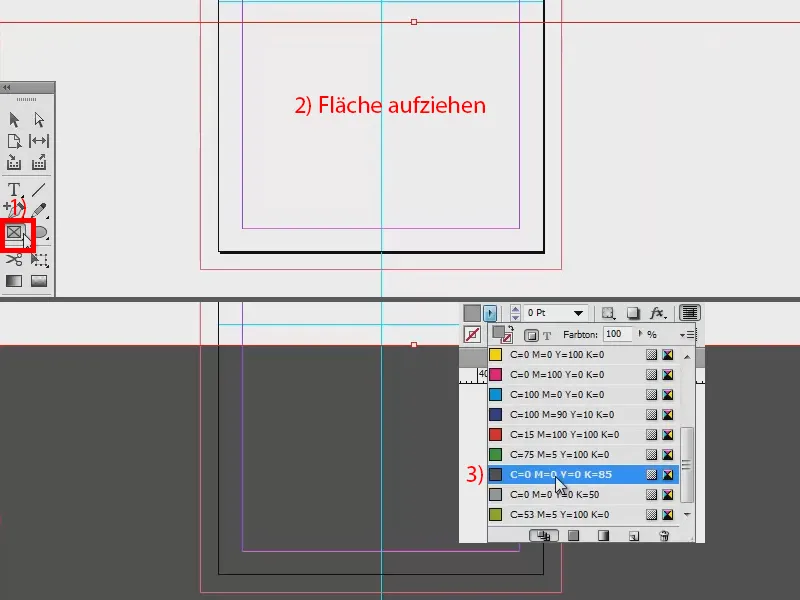Open the 0 Pt stroke weight dropdown

(578, 313)
